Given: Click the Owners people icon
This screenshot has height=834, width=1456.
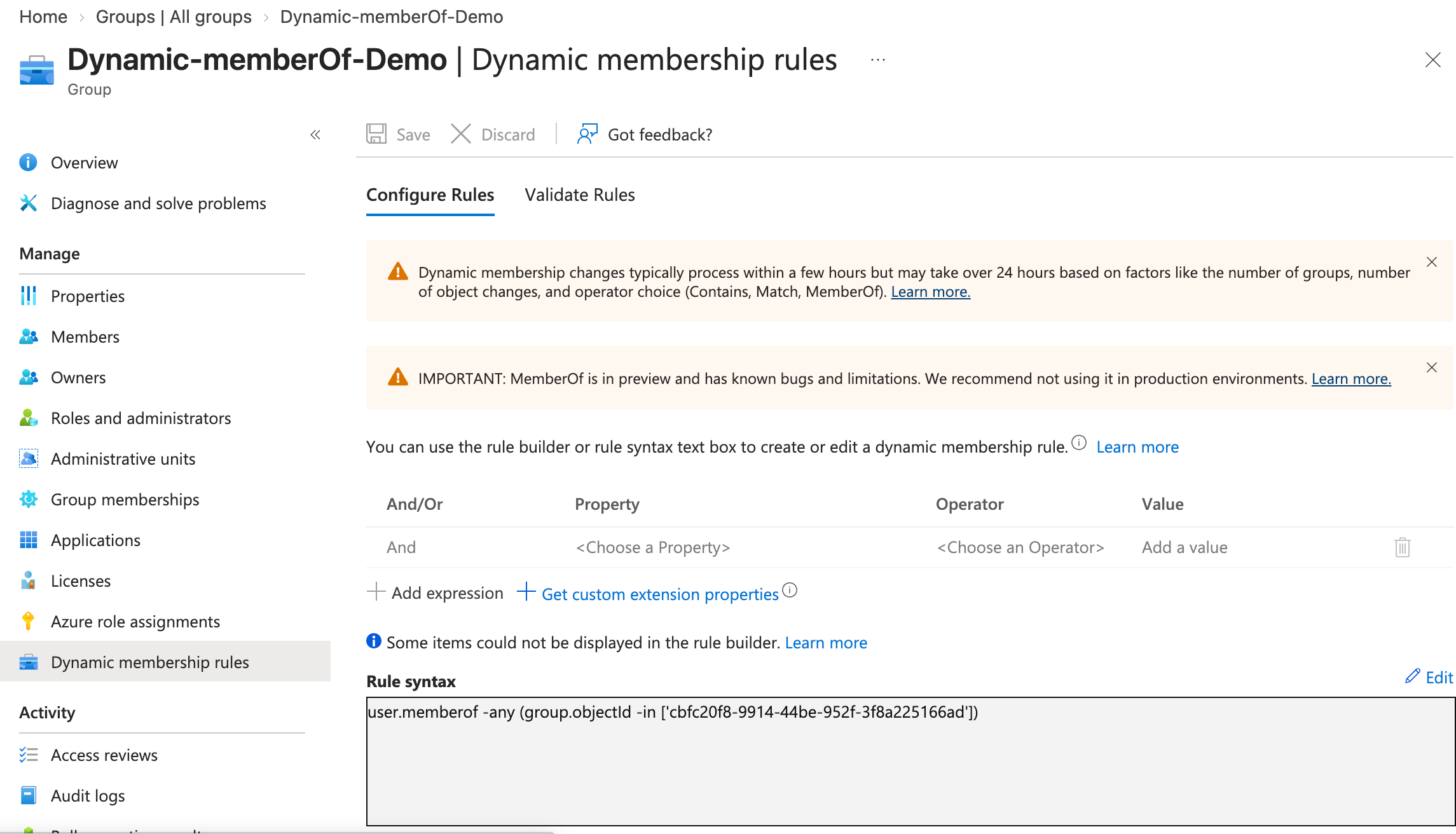Looking at the screenshot, I should (28, 378).
